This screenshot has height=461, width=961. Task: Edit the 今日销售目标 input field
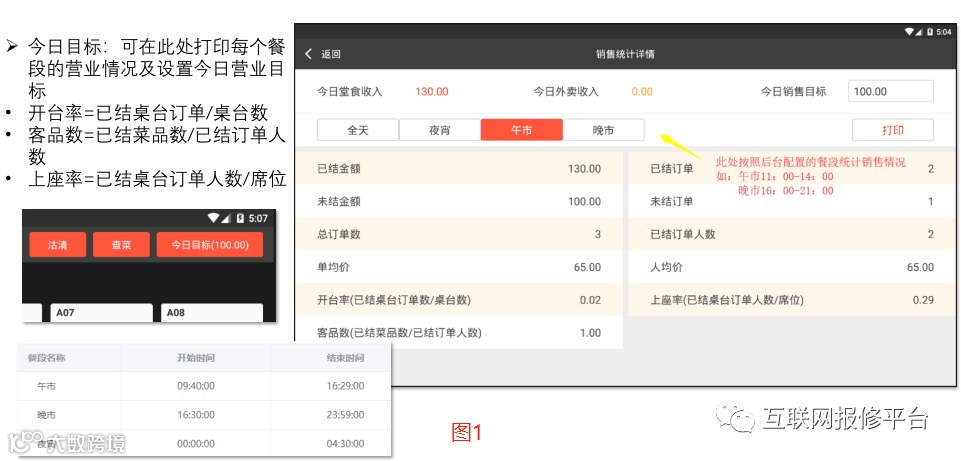[x=891, y=91]
